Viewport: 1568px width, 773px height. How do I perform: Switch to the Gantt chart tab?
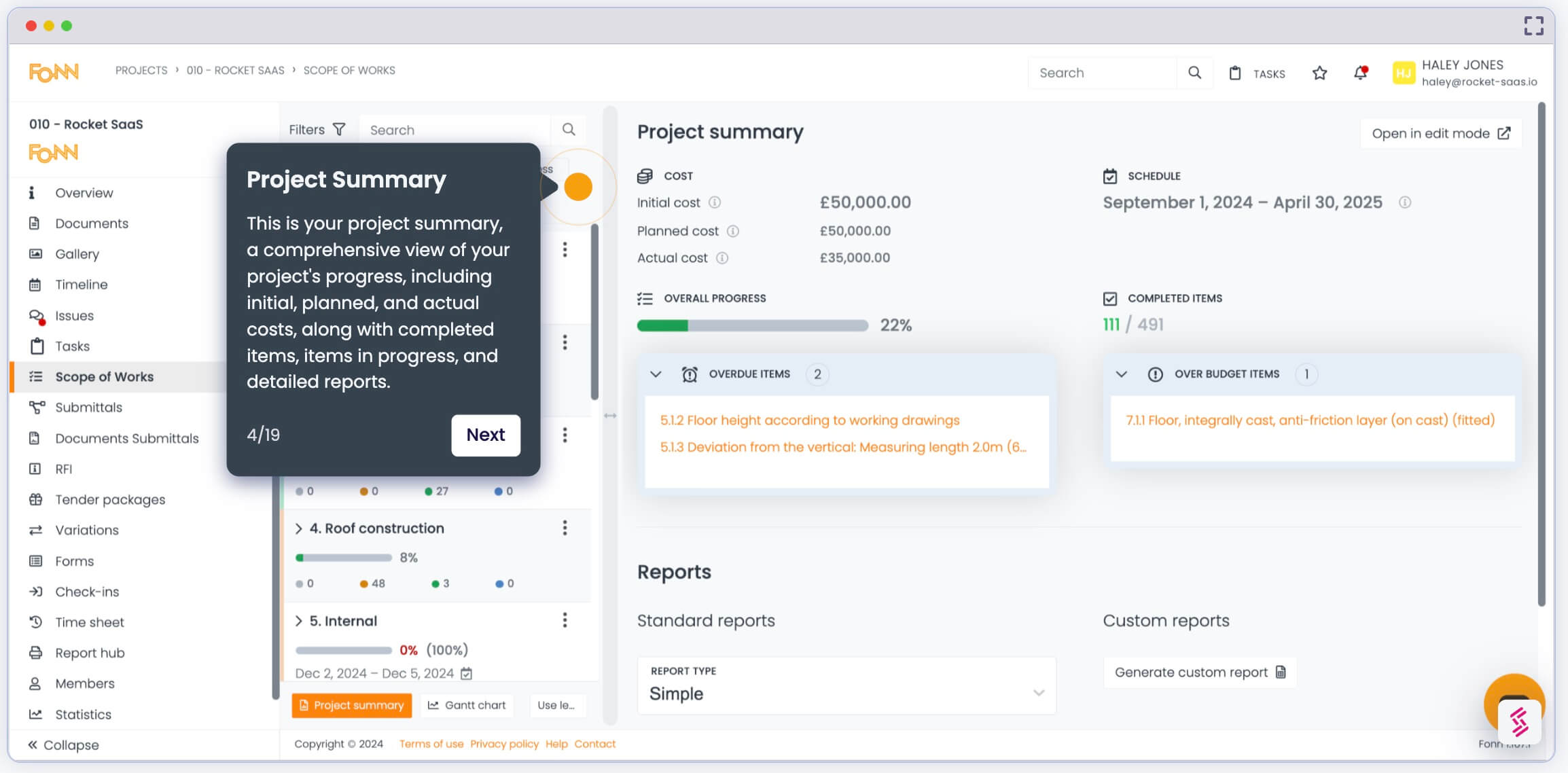467,706
